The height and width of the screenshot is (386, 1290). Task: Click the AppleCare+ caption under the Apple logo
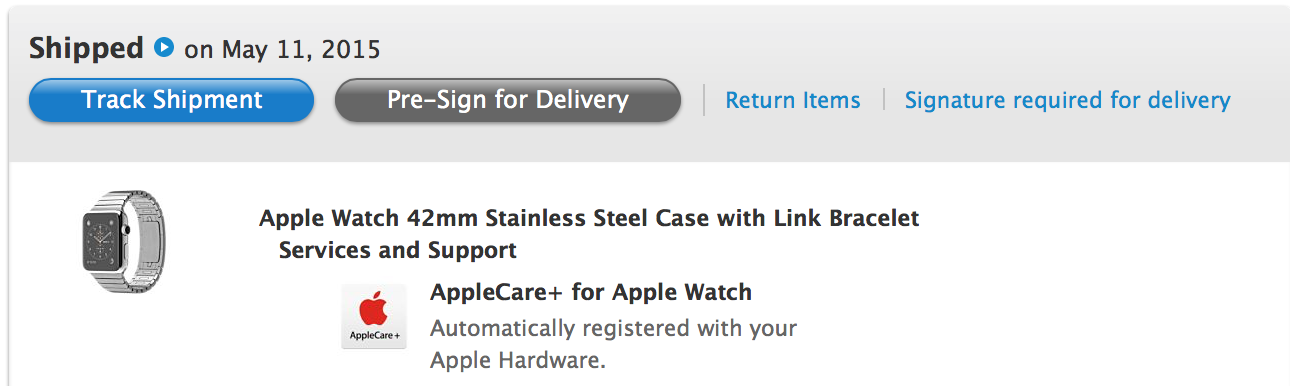[373, 336]
